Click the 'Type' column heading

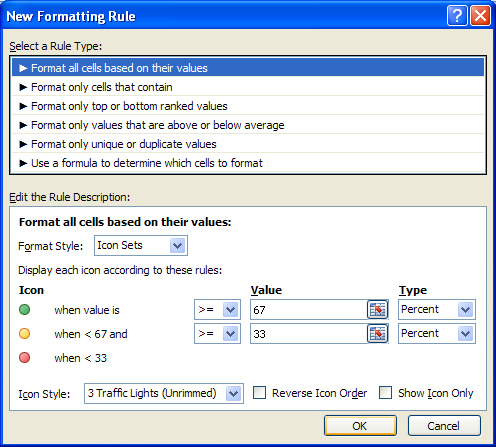click(413, 290)
